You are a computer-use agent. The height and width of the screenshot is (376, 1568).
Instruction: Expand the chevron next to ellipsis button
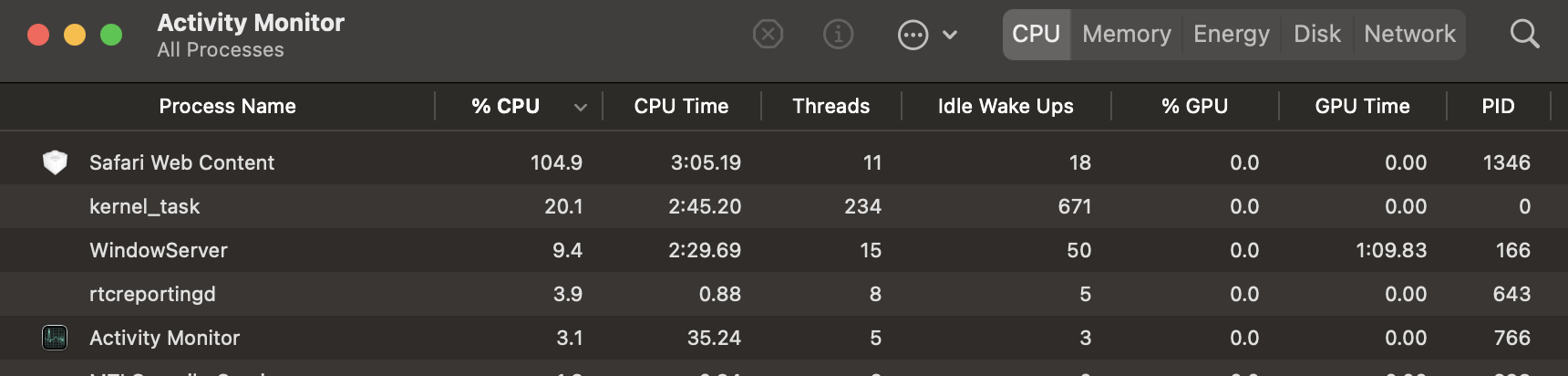(950, 35)
